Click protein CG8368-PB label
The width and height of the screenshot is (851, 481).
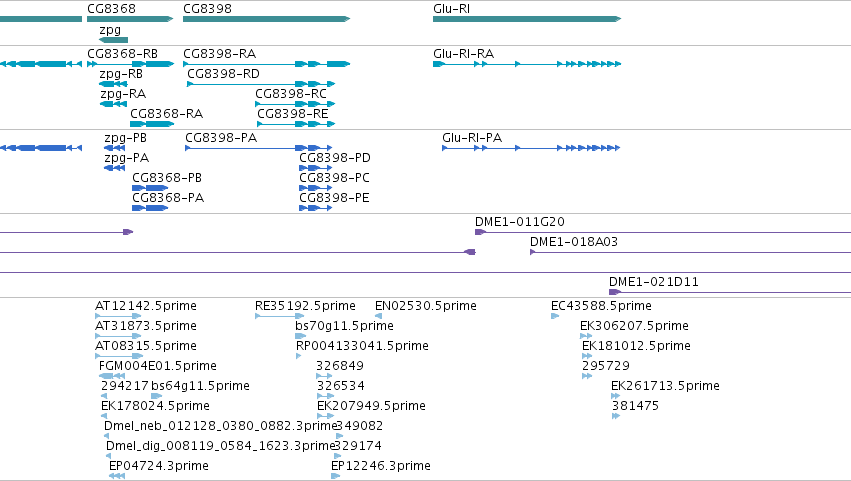[x=167, y=178]
